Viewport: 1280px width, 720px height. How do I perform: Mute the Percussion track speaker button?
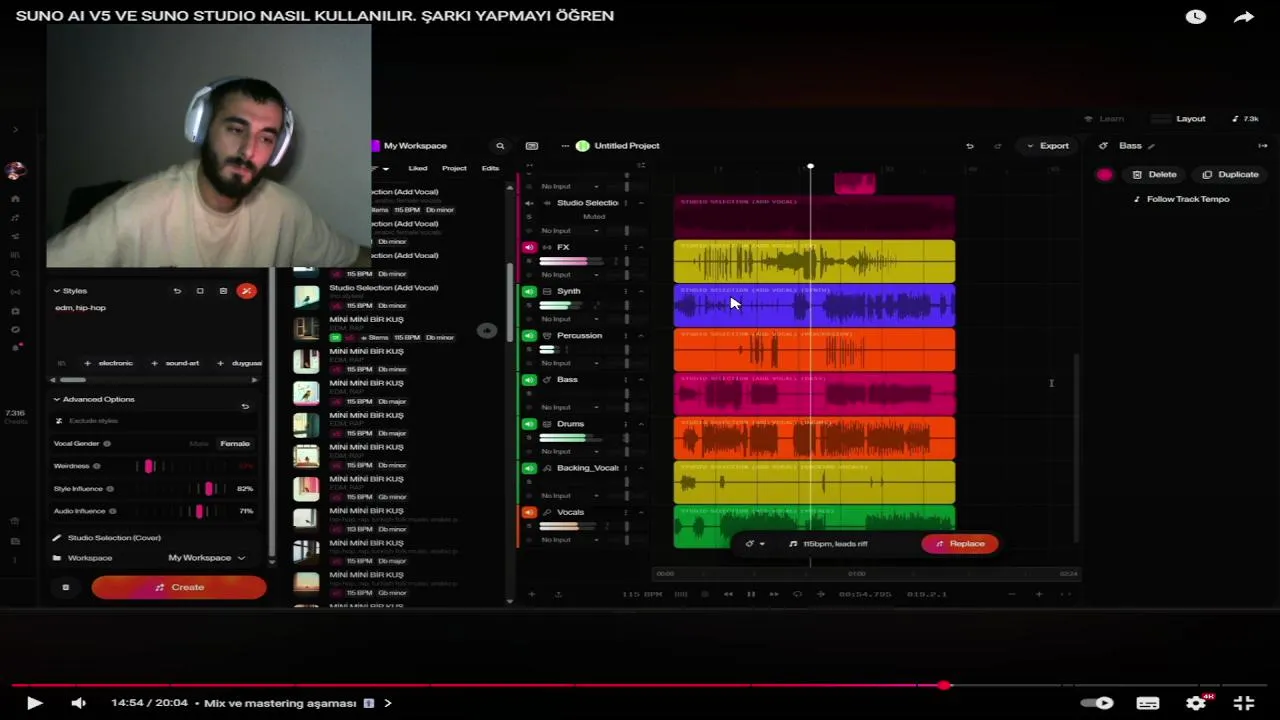(x=529, y=335)
